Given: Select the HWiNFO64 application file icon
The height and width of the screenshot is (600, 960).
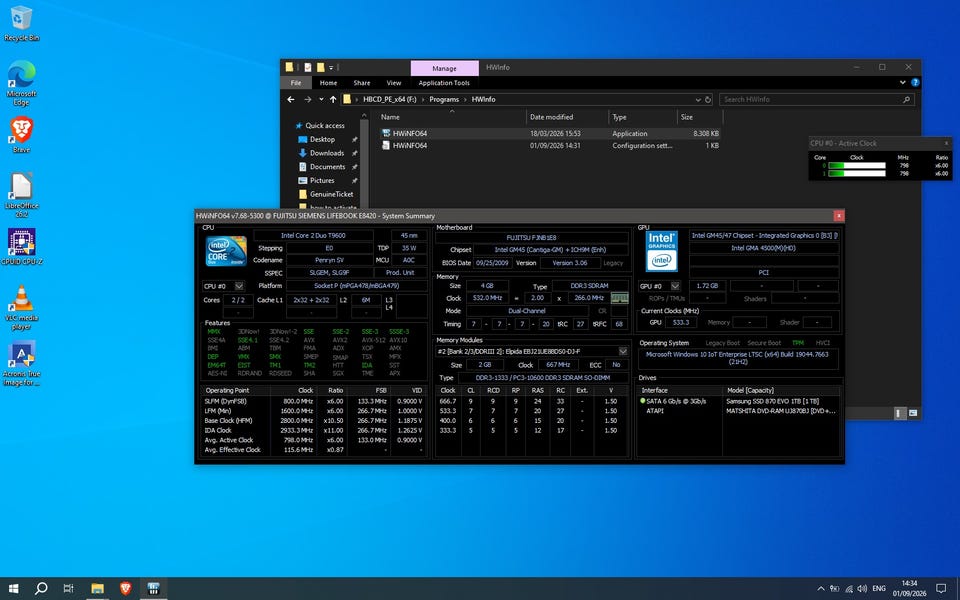Looking at the screenshot, I should [x=386, y=133].
